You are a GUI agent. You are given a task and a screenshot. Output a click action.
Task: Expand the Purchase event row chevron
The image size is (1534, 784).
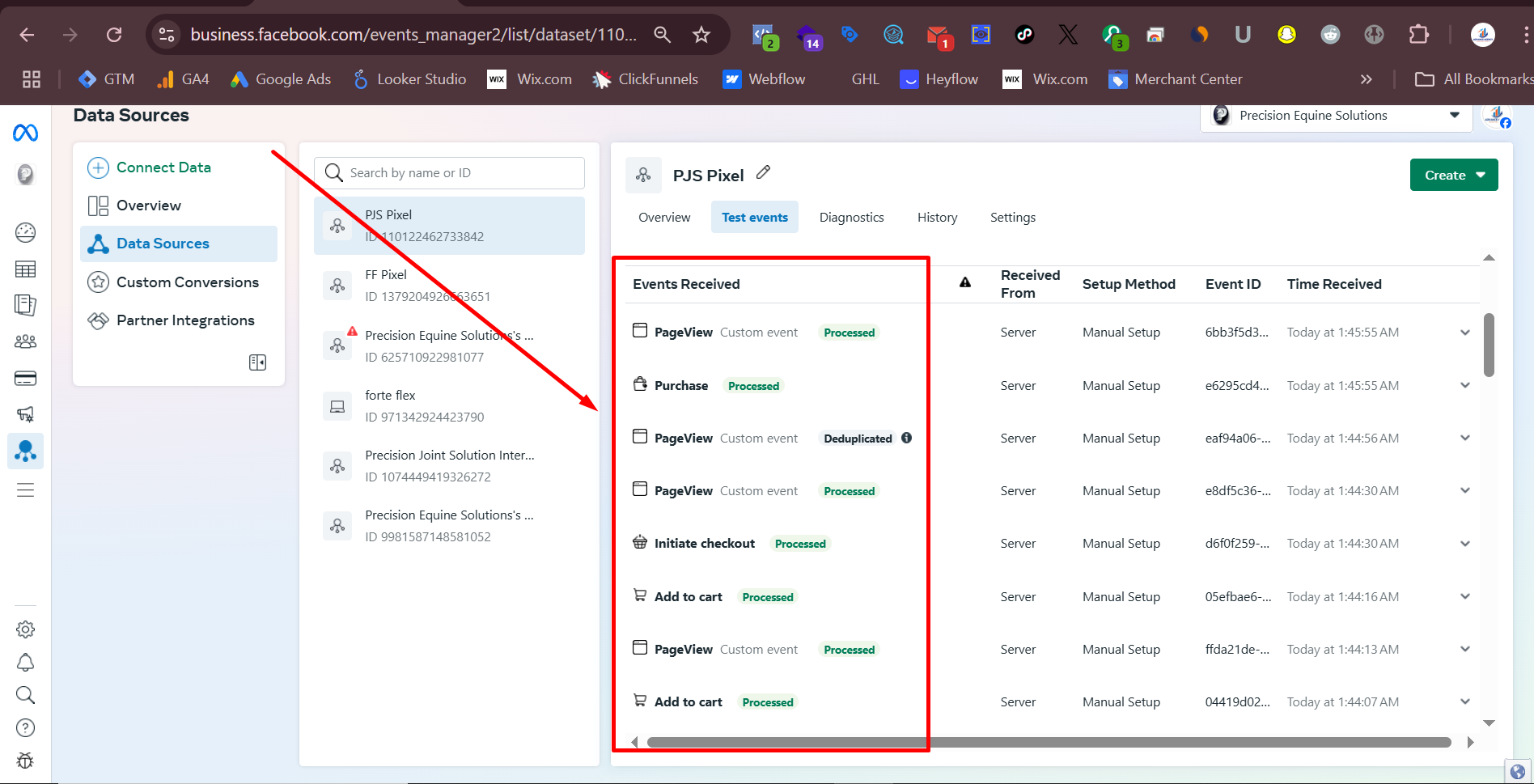(x=1464, y=385)
